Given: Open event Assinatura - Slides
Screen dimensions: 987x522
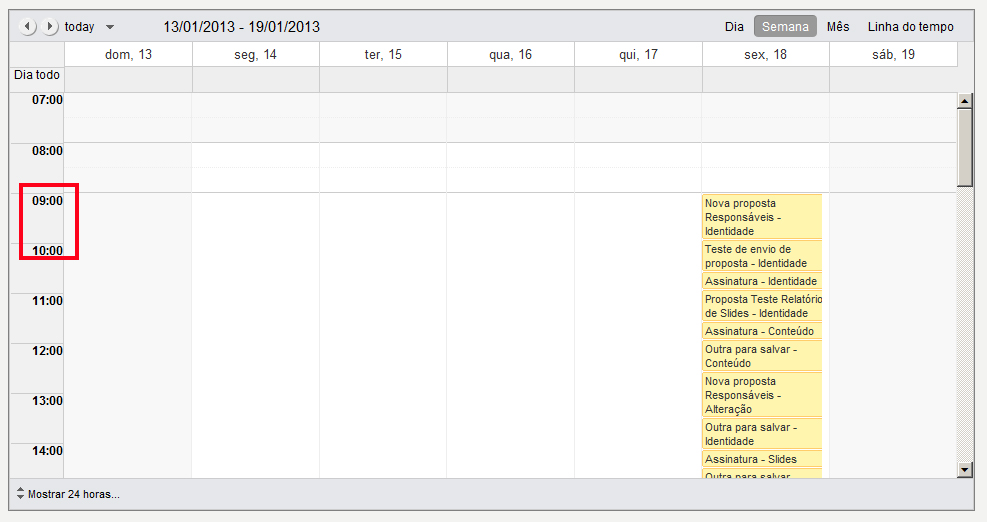Looking at the screenshot, I should pyautogui.click(x=761, y=459).
